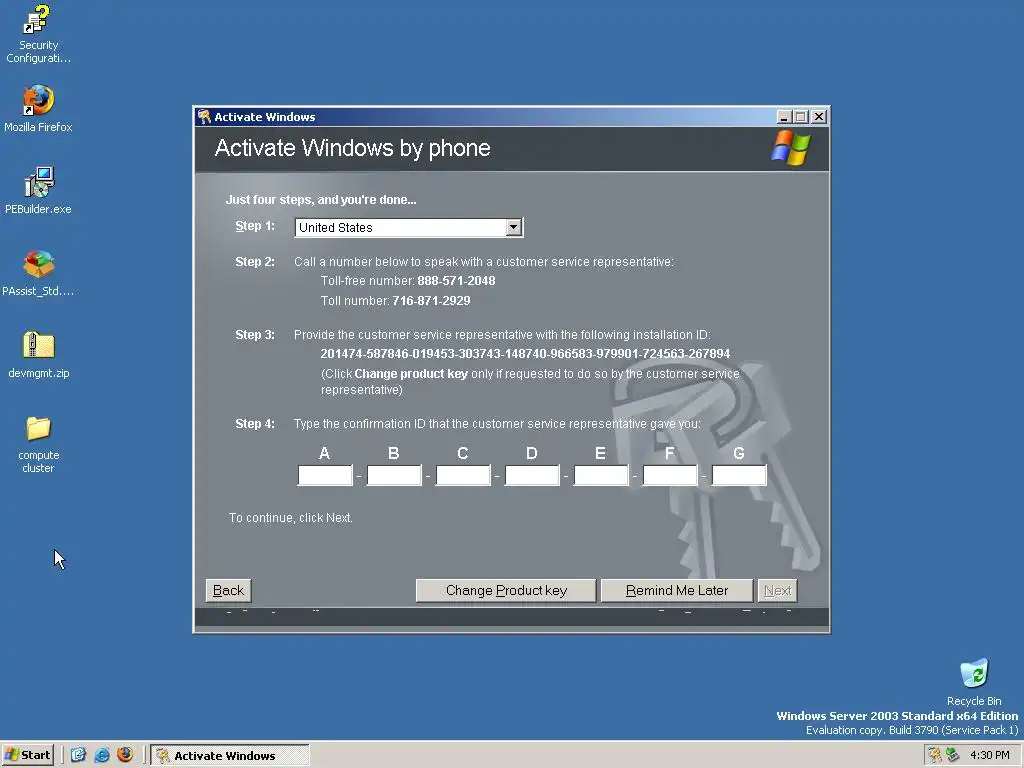Screen dimensions: 1024x768
Task: Click confirmation ID field G
Action: pyautogui.click(x=739, y=475)
